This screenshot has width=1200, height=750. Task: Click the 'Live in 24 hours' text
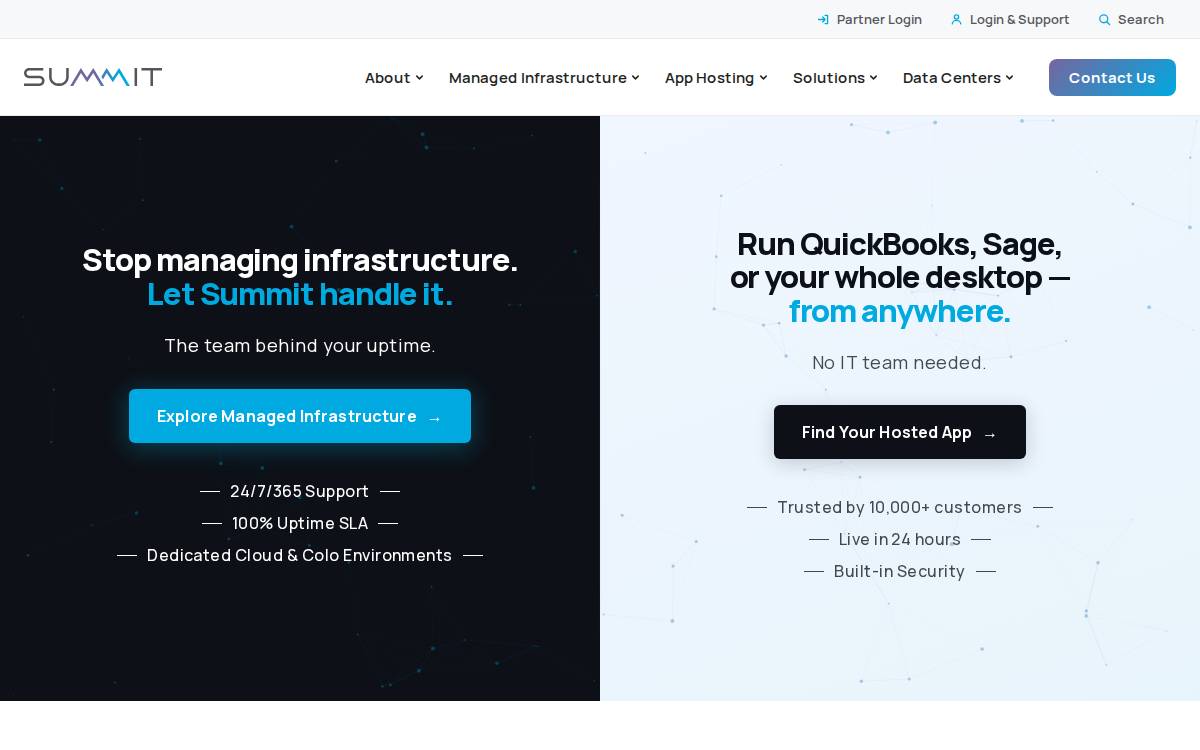pos(899,539)
